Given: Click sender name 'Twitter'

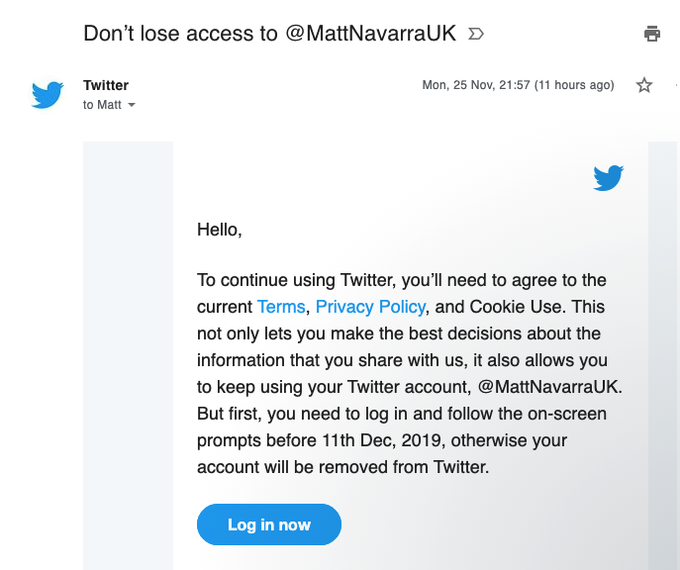Looking at the screenshot, I should 106,85.
